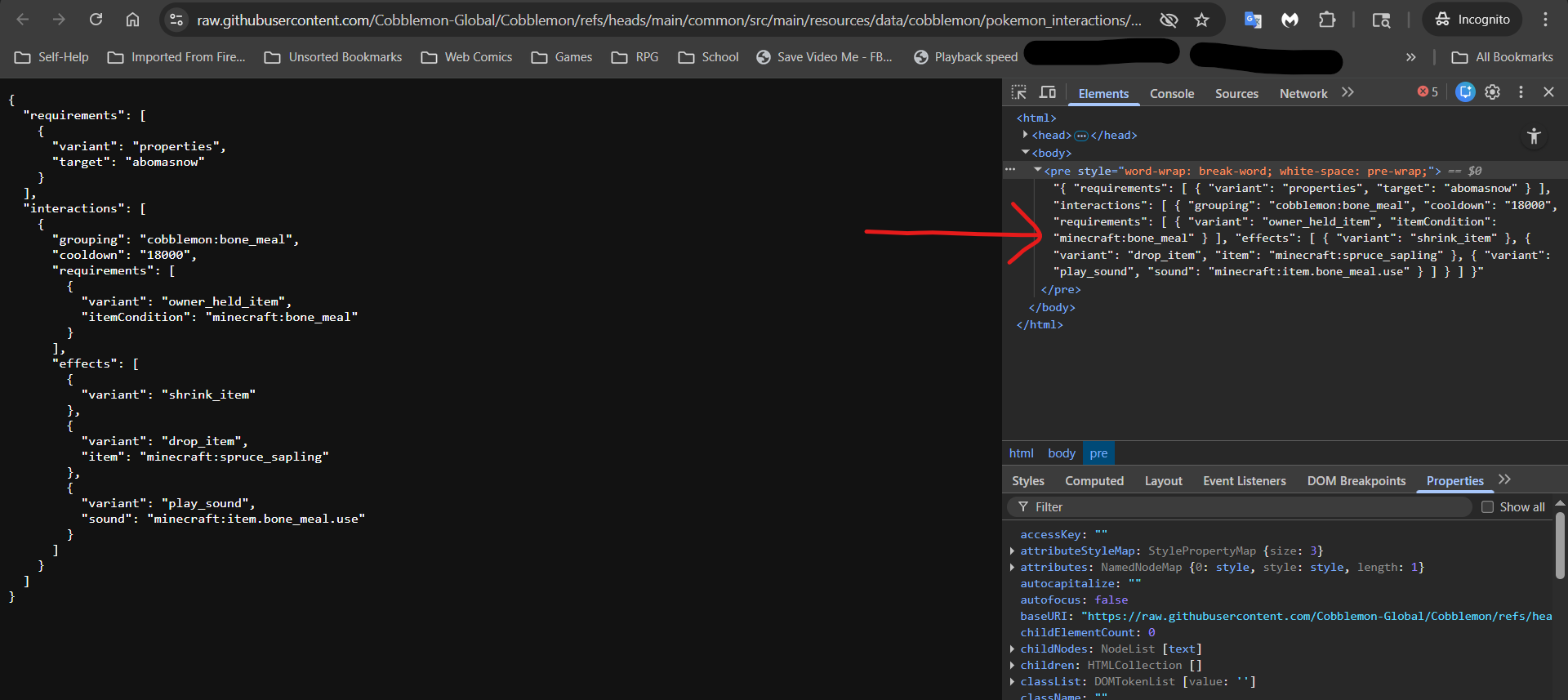Open the 5 errors indicator
Viewport: 1568px width, 700px height.
[1428, 92]
